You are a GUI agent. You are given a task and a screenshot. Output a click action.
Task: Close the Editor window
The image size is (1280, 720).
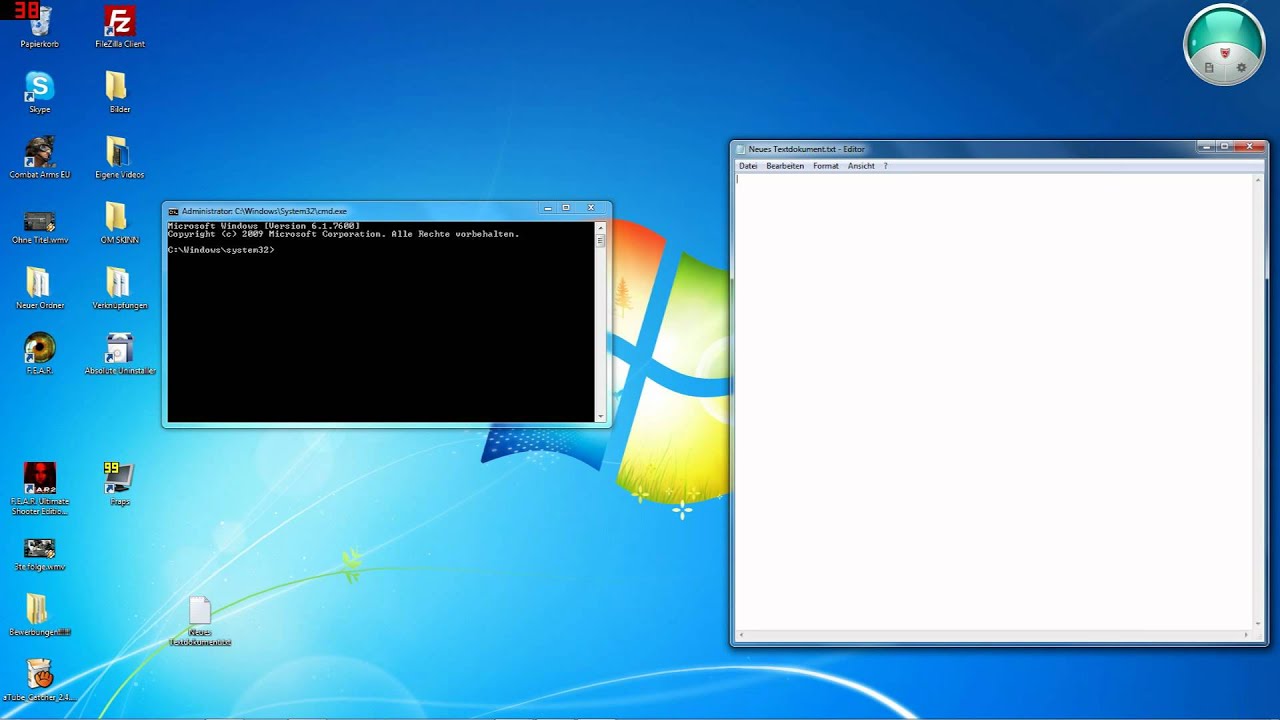tap(1249, 147)
